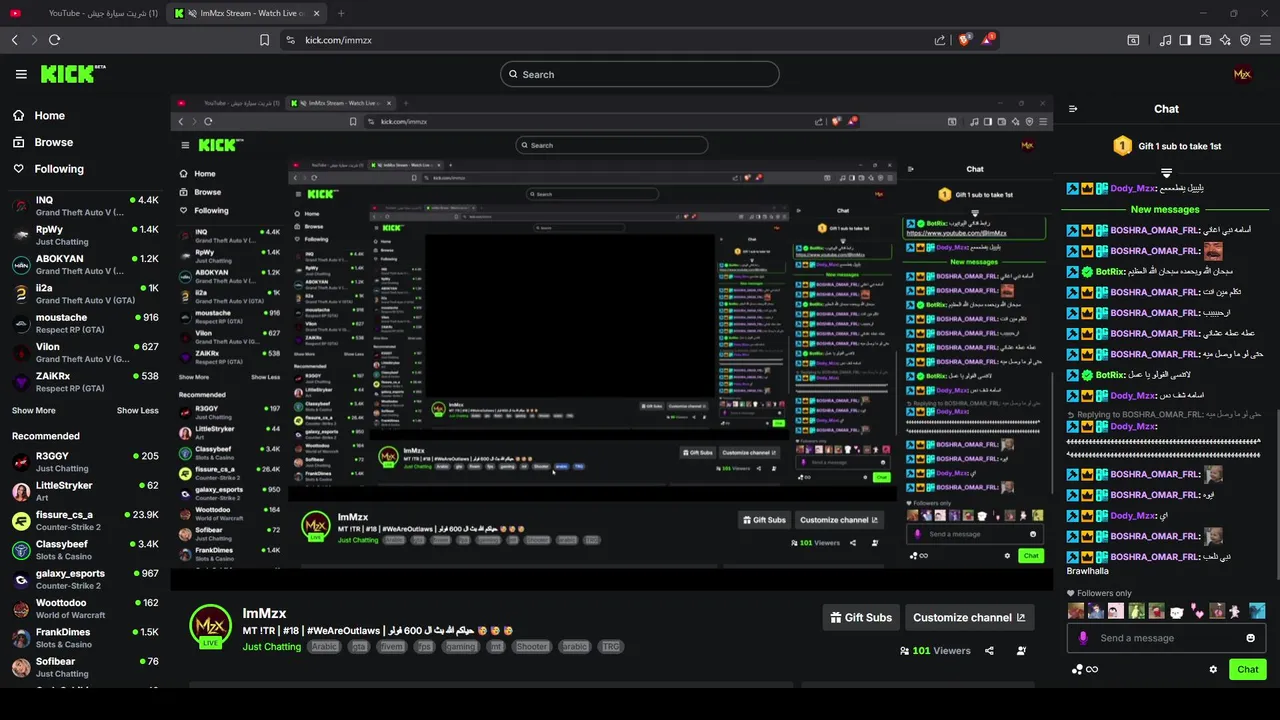Select the ImMzx Stream browser tab
1280x720 pixels.
[246, 13]
